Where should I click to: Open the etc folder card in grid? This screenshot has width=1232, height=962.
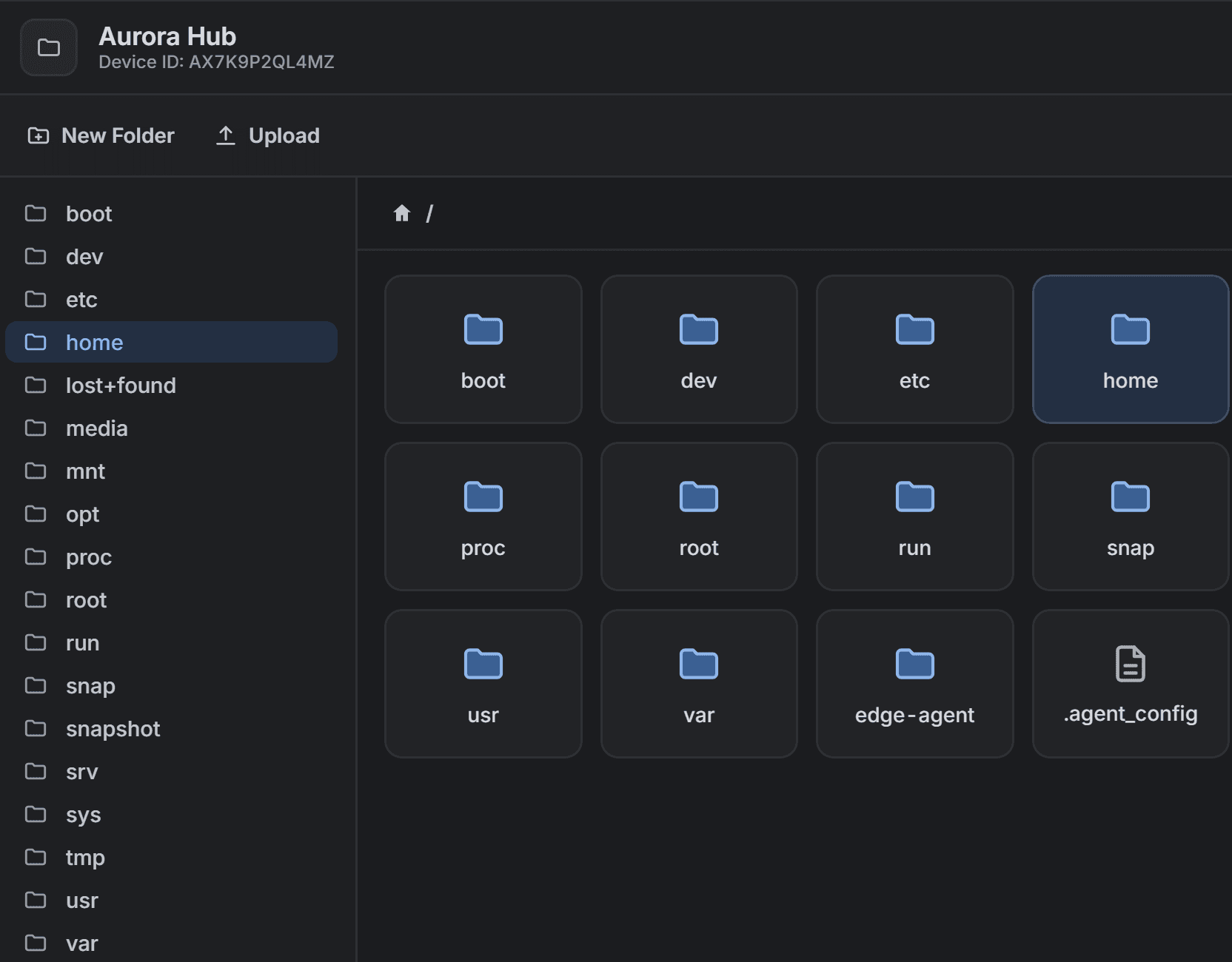click(x=915, y=349)
